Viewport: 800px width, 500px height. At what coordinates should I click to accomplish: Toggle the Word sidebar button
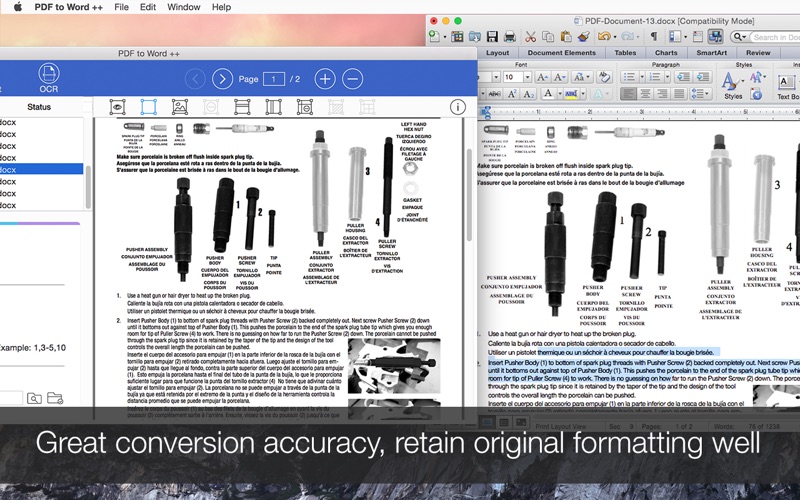[x=675, y=36]
